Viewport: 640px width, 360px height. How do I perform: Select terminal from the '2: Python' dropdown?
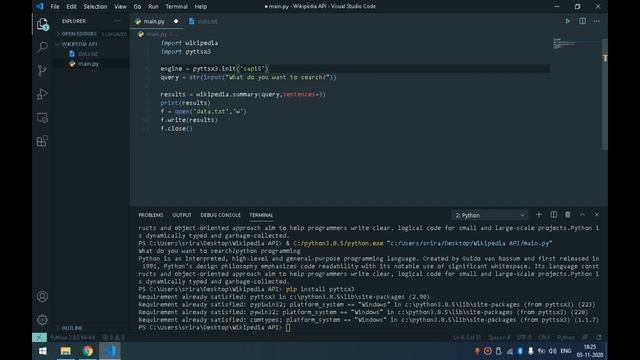tap(489, 215)
